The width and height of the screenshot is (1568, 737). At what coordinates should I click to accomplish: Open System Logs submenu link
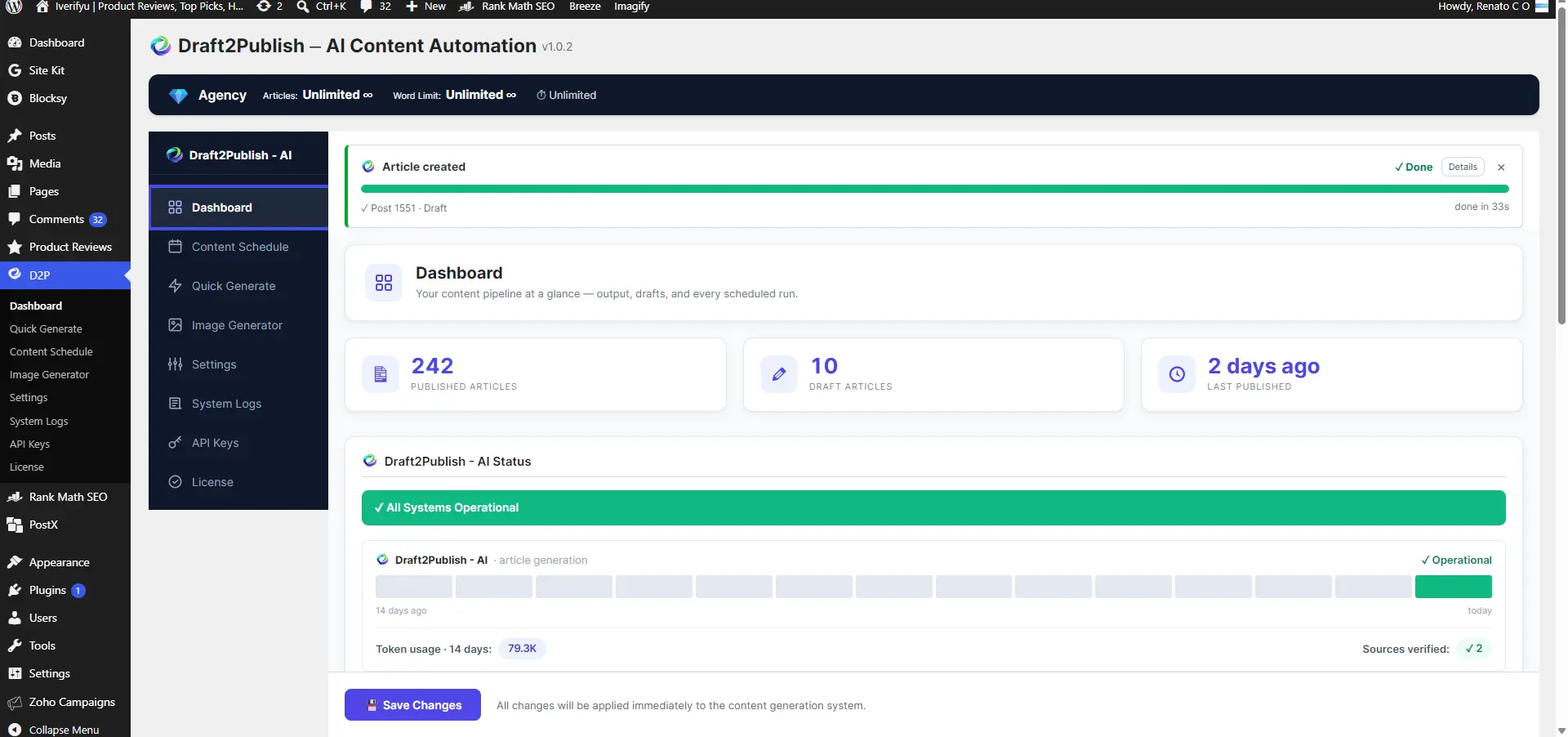point(38,421)
